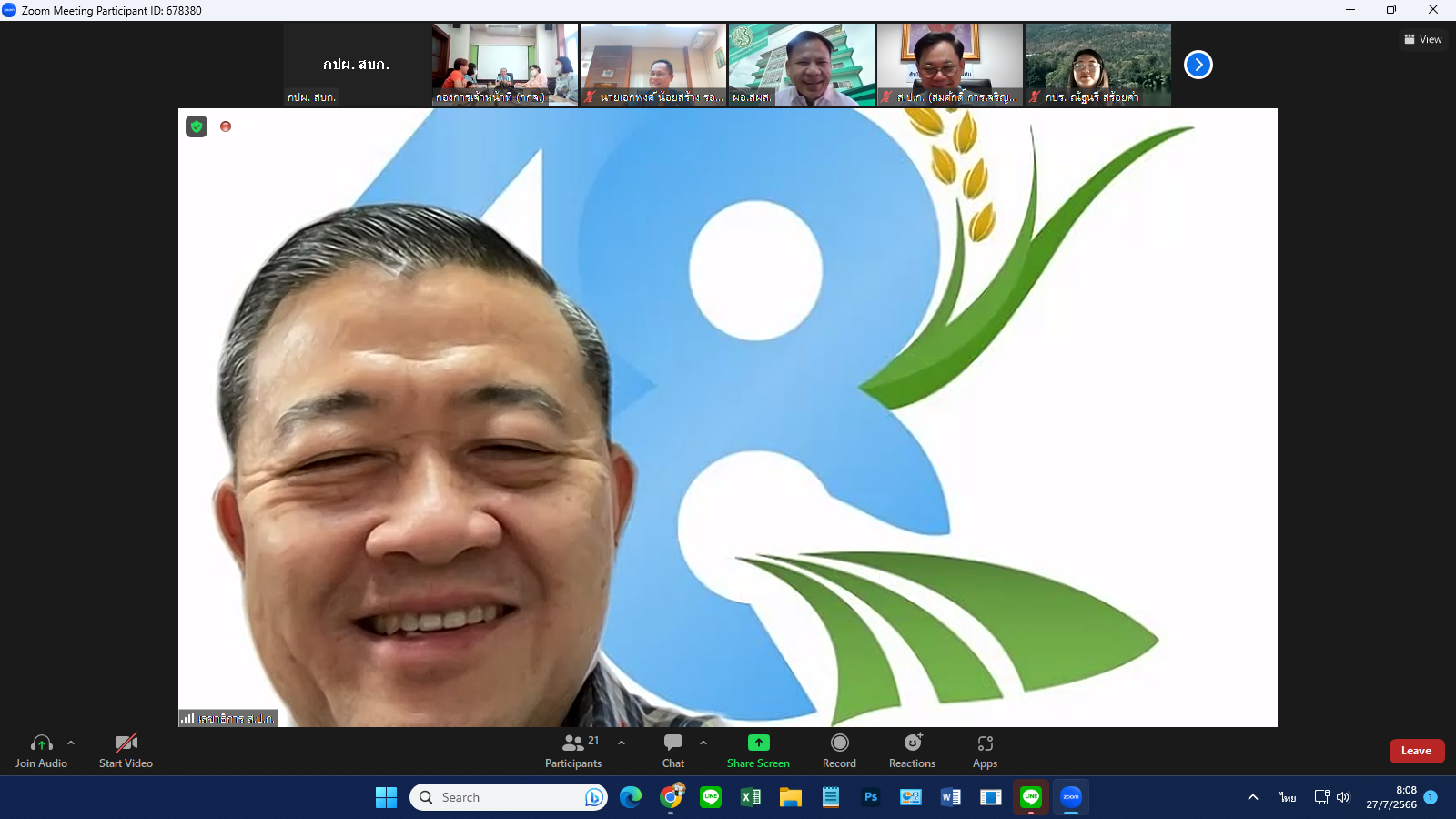This screenshot has height=819, width=1456.
Task: Open the View layout menu
Action: click(1423, 39)
